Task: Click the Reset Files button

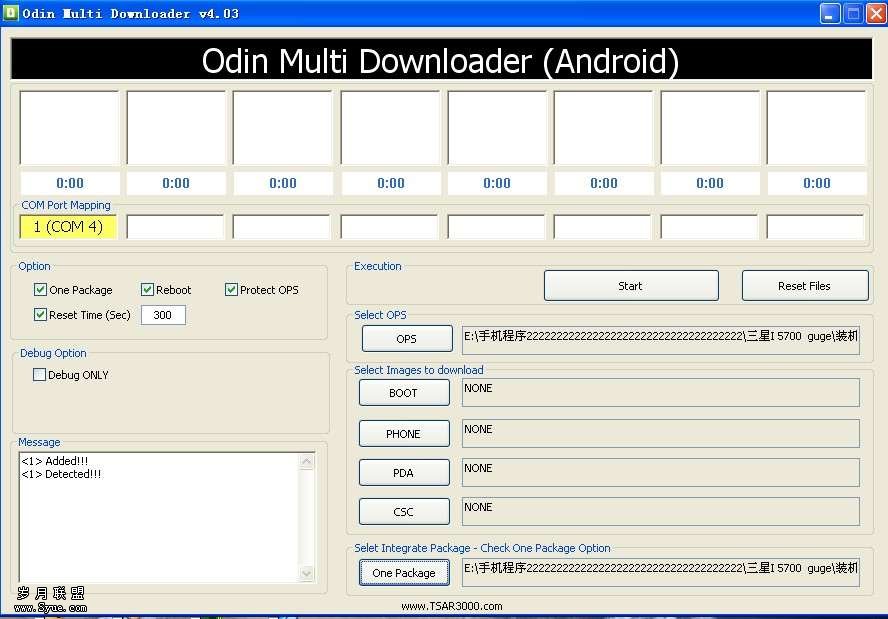Action: [x=805, y=285]
